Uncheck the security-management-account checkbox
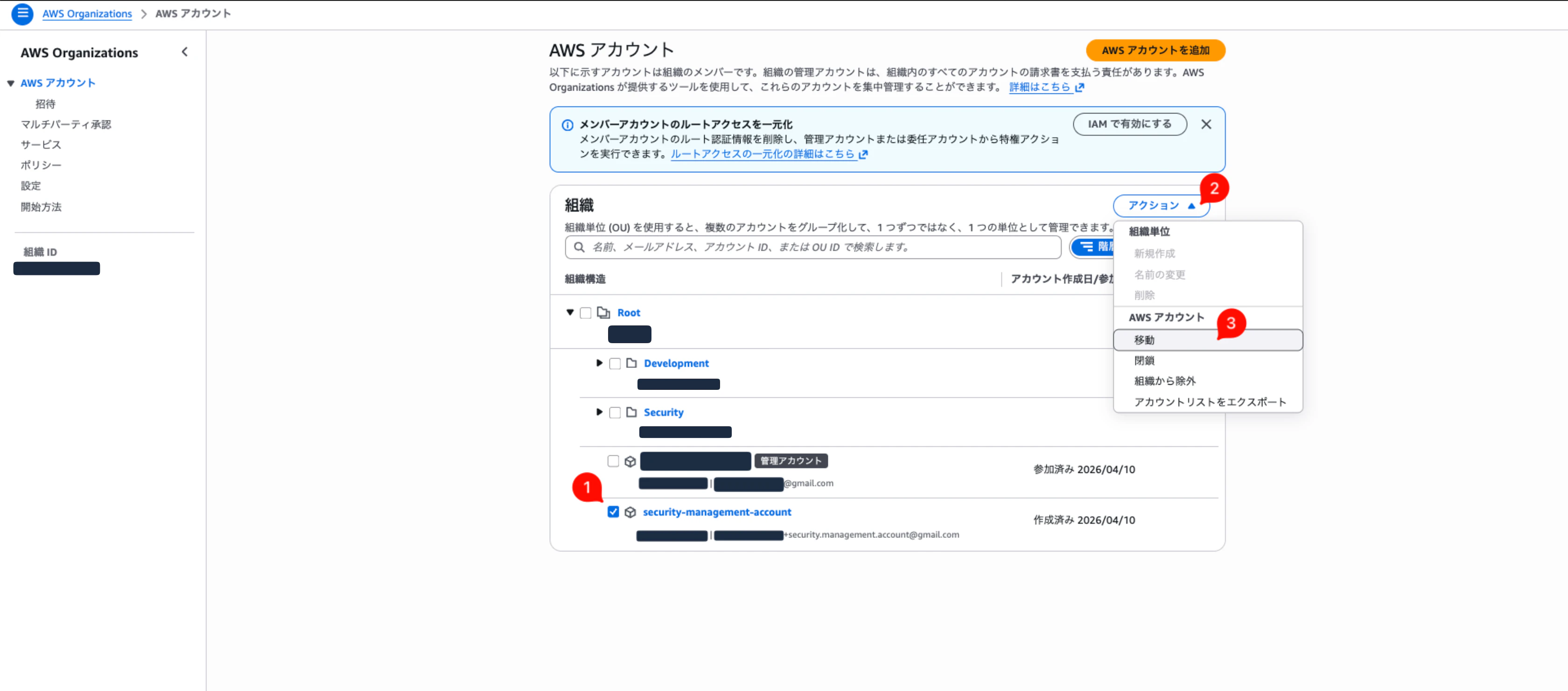This screenshot has width=1568, height=691. pos(613,512)
